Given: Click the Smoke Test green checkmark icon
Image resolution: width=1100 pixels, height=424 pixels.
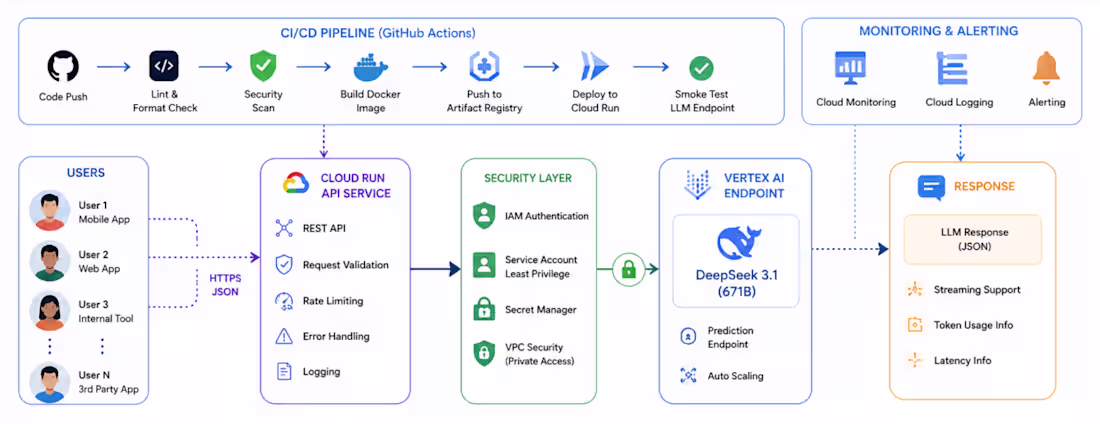Looking at the screenshot, I should point(701,68).
